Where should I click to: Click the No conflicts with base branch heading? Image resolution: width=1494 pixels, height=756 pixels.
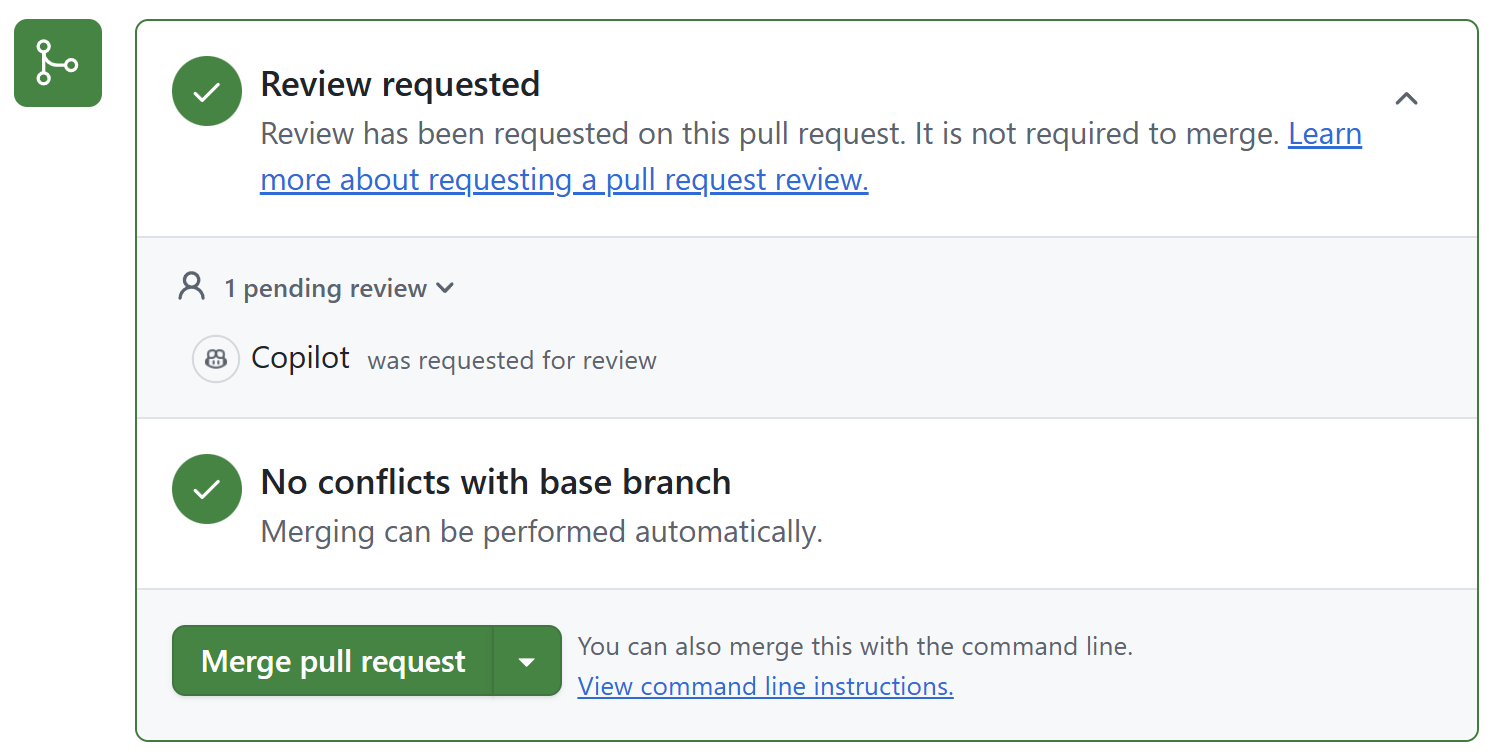coord(495,482)
